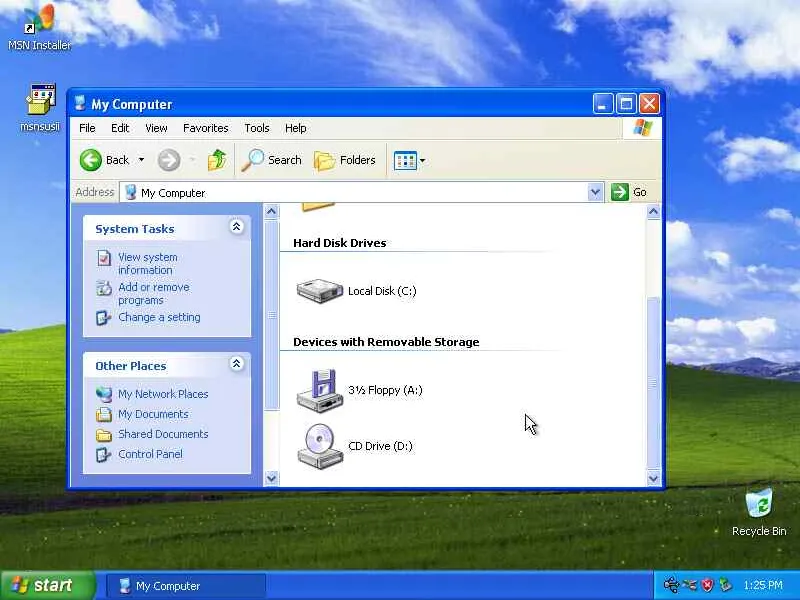Image resolution: width=800 pixels, height=600 pixels.
Task: Open My Network Places link
Action: (163, 394)
